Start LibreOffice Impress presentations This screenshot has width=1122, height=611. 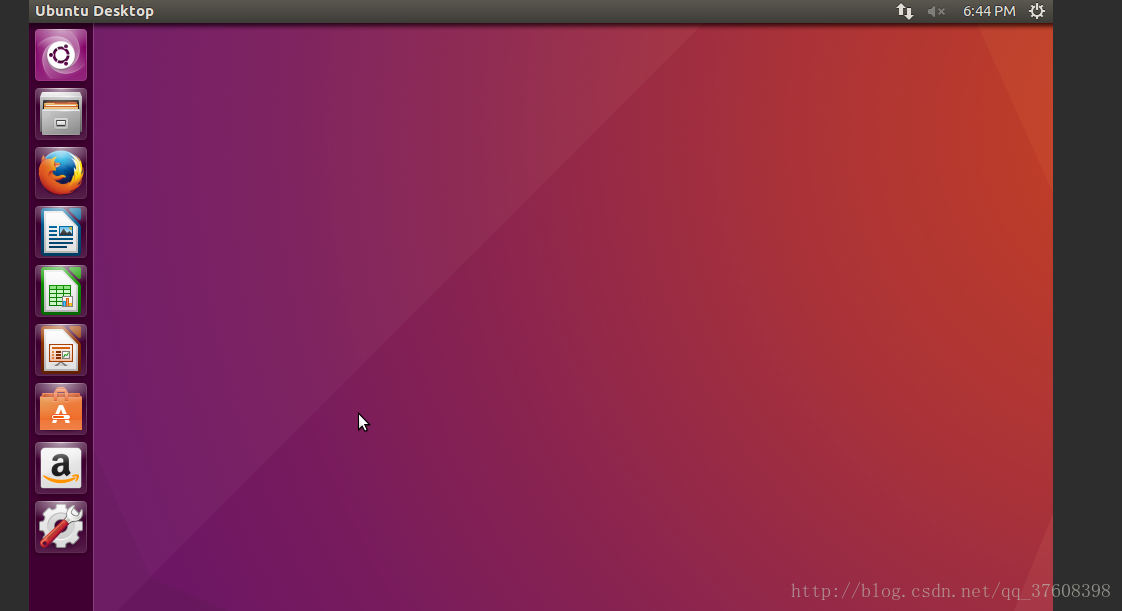click(59, 349)
